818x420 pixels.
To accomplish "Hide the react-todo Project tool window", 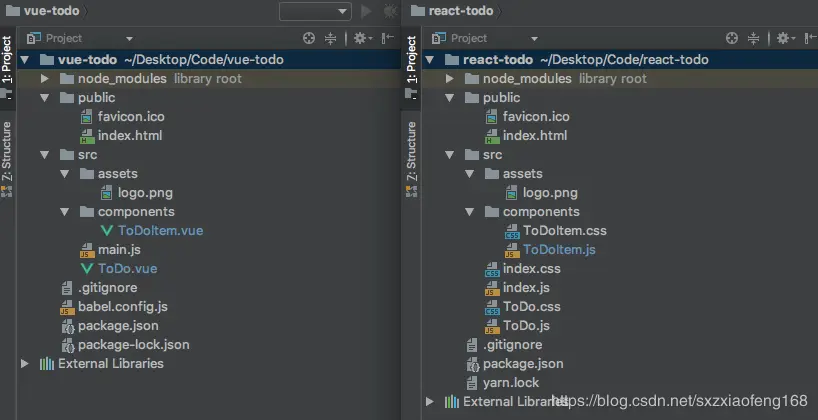I will (x=810, y=38).
